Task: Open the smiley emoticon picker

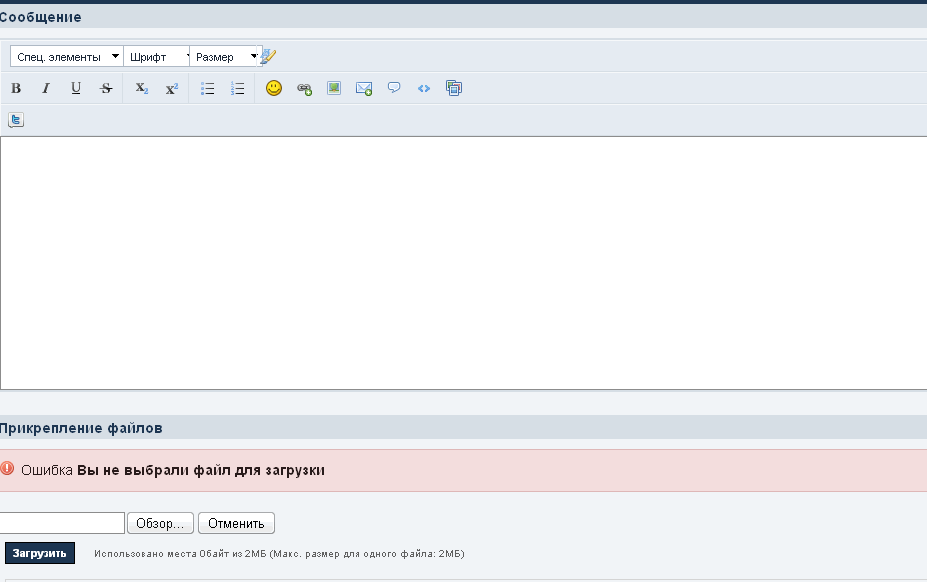Action: click(274, 88)
